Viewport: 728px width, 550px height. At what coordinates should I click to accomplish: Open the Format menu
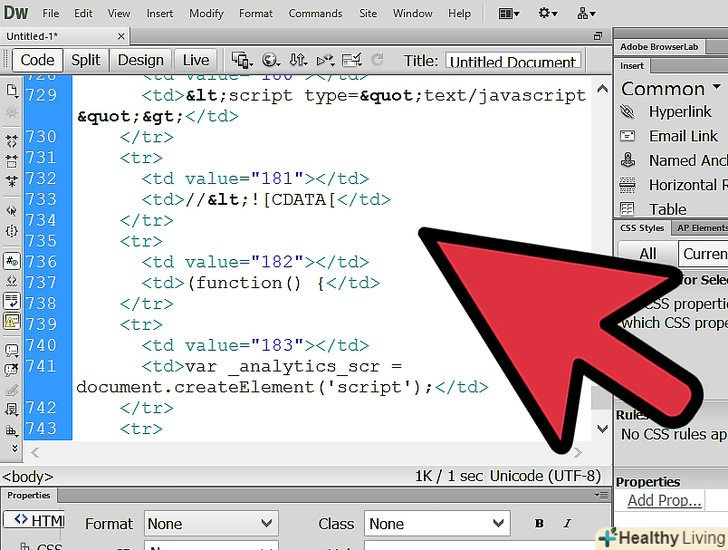[256, 13]
